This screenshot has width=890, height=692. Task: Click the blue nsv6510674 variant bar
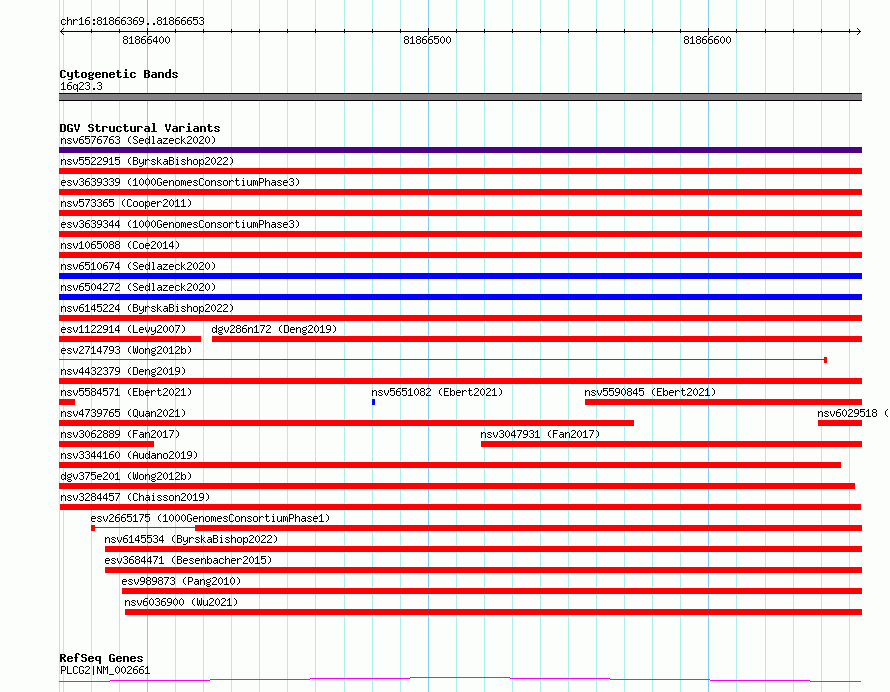460,276
